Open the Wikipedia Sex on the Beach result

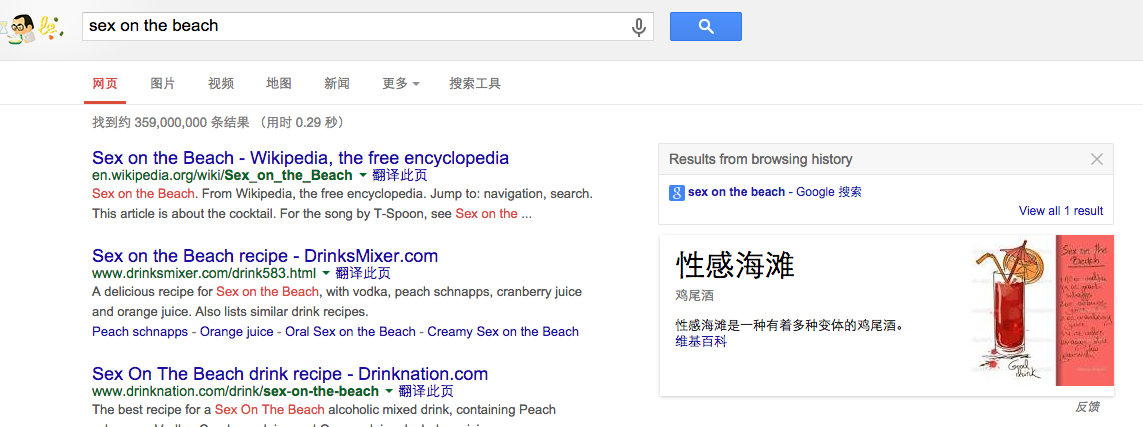pyautogui.click(x=300, y=158)
